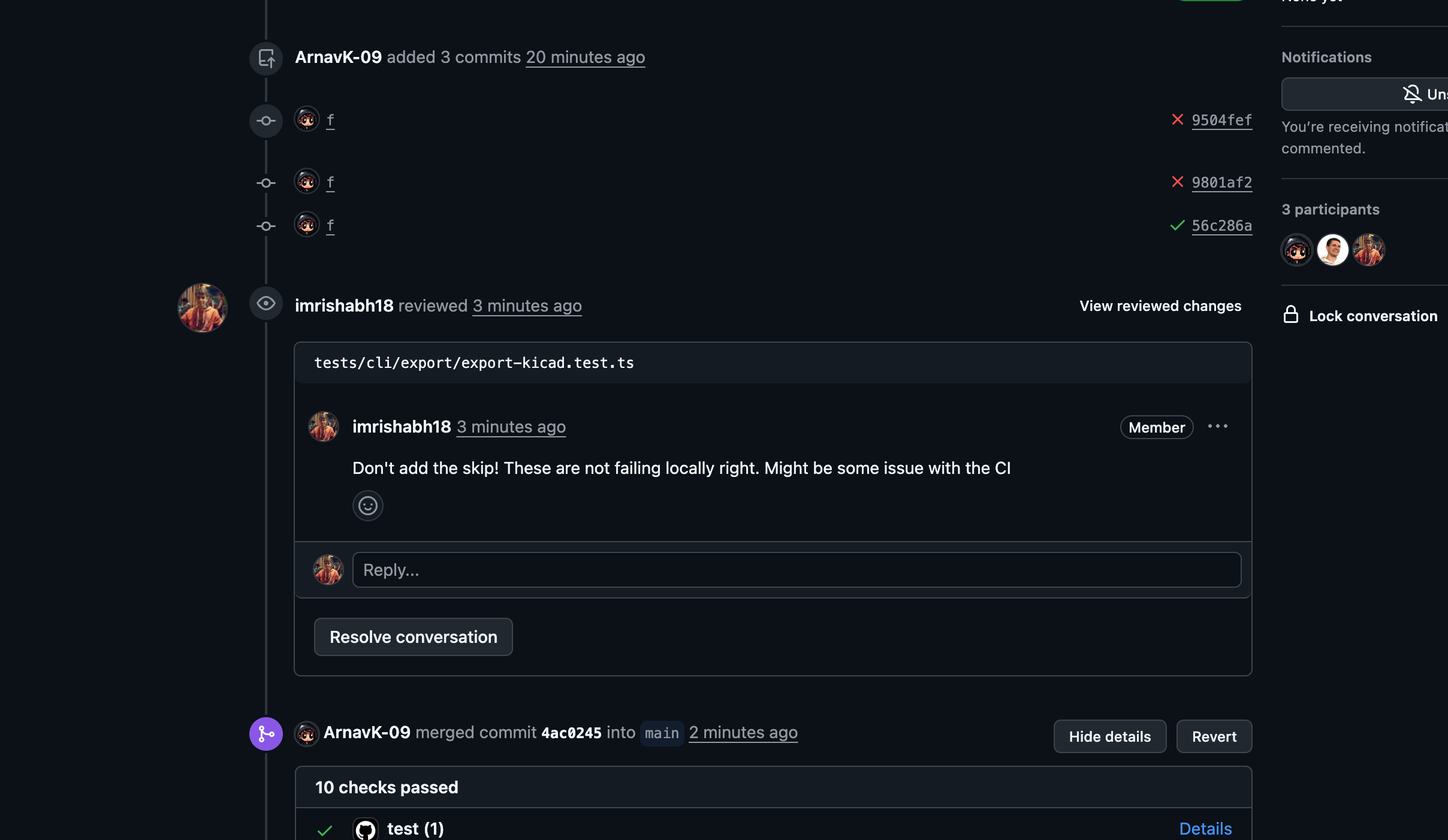Click the purple merged commit icon

tap(266, 733)
